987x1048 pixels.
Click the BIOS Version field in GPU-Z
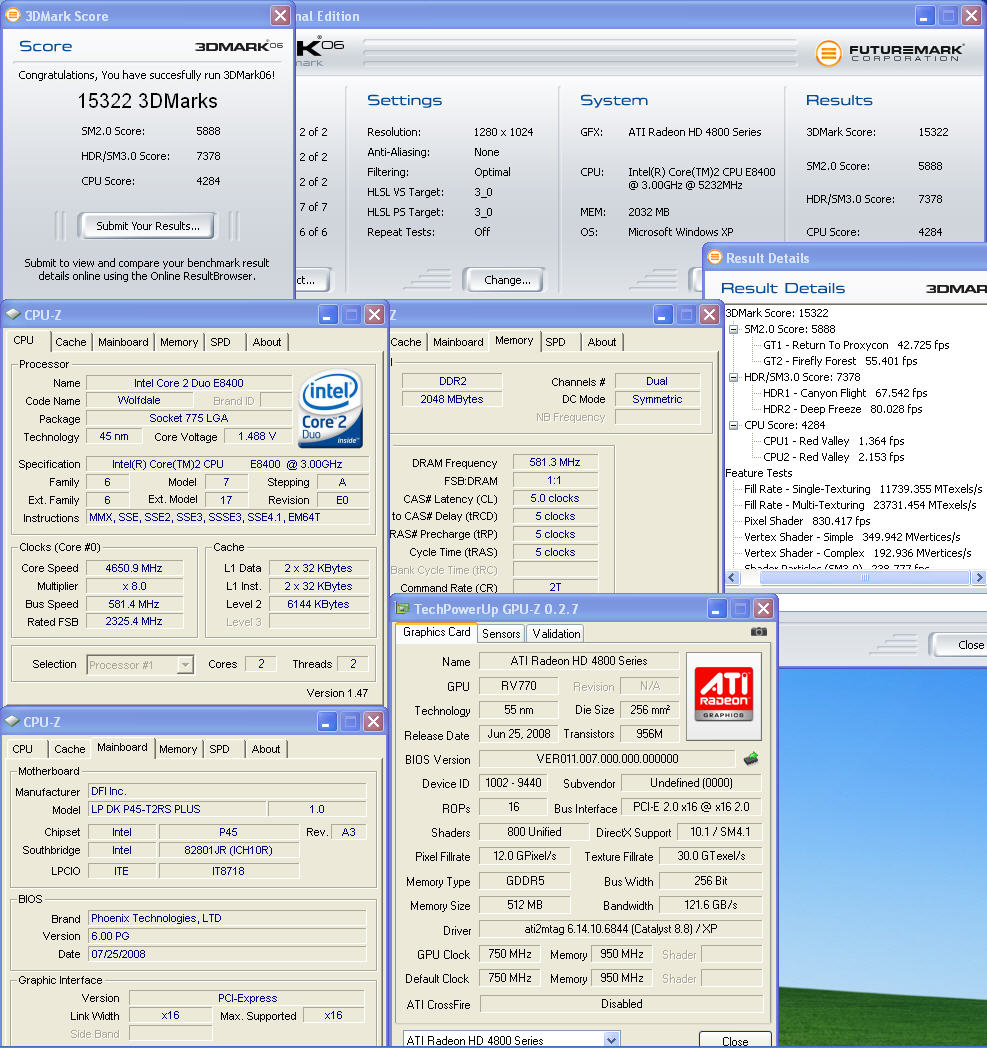607,759
